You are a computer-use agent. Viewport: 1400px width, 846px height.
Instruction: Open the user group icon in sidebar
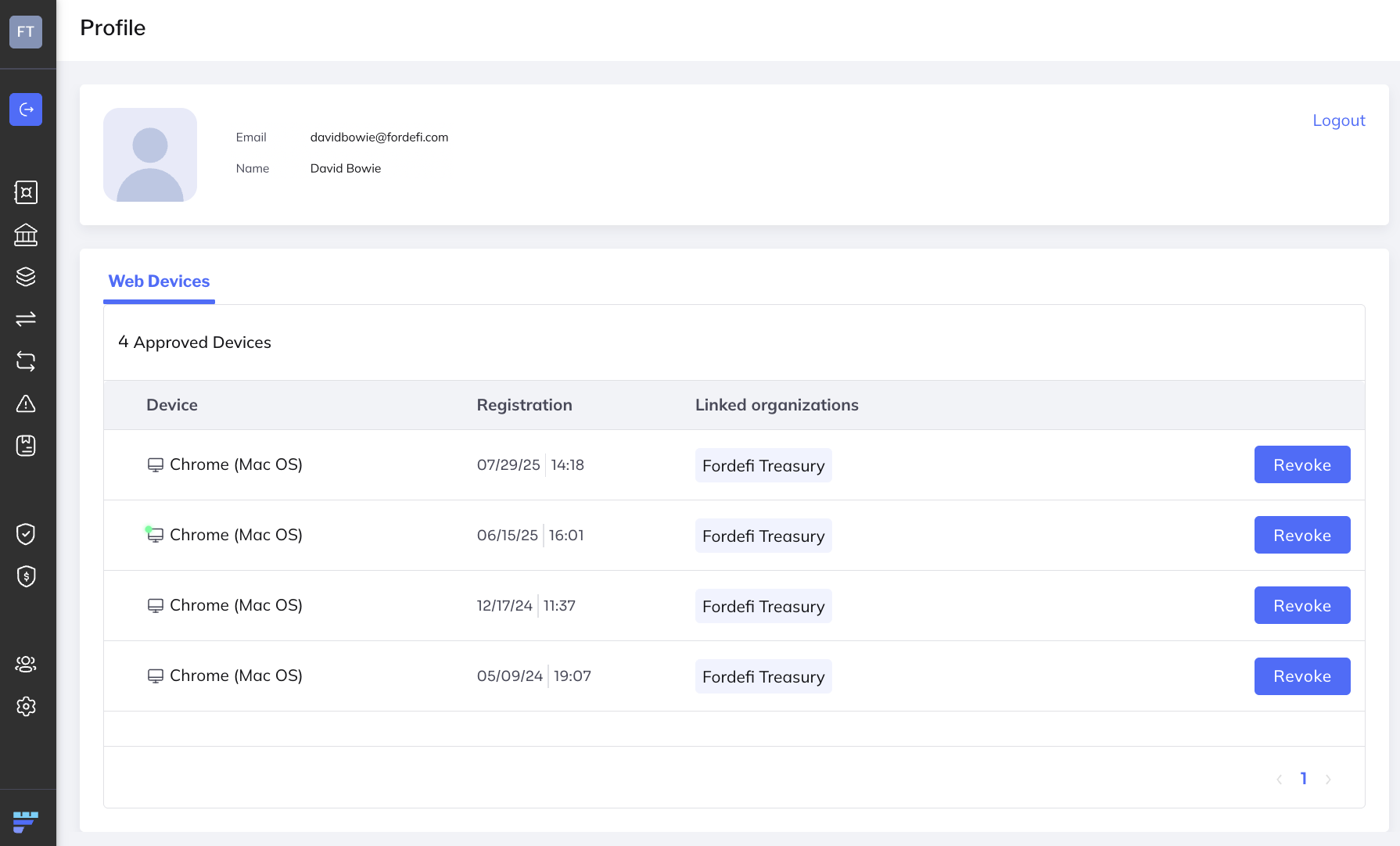click(x=26, y=664)
